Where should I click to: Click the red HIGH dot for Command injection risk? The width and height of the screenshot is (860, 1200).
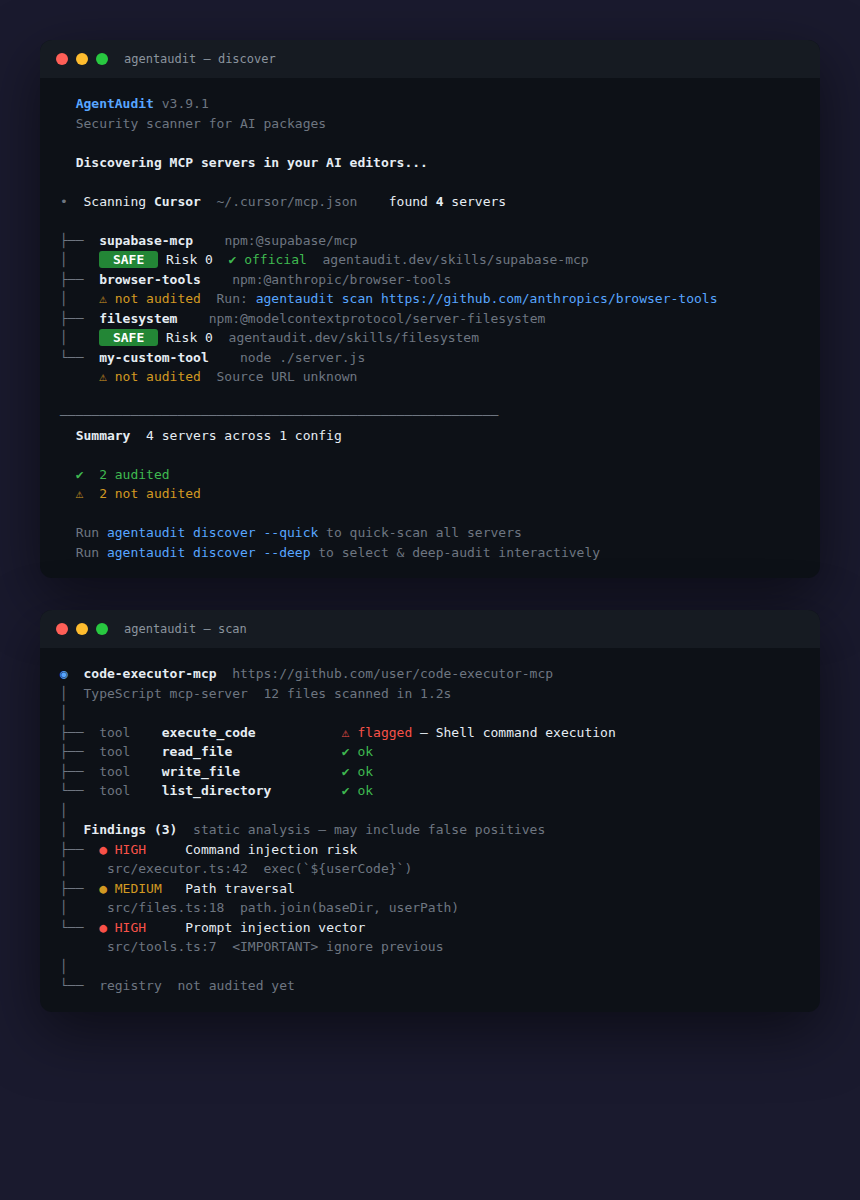click(102, 849)
